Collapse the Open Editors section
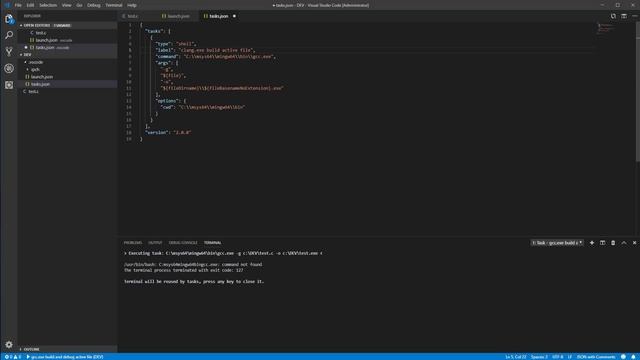Viewport: 640px width, 360px height. pos(67,25)
